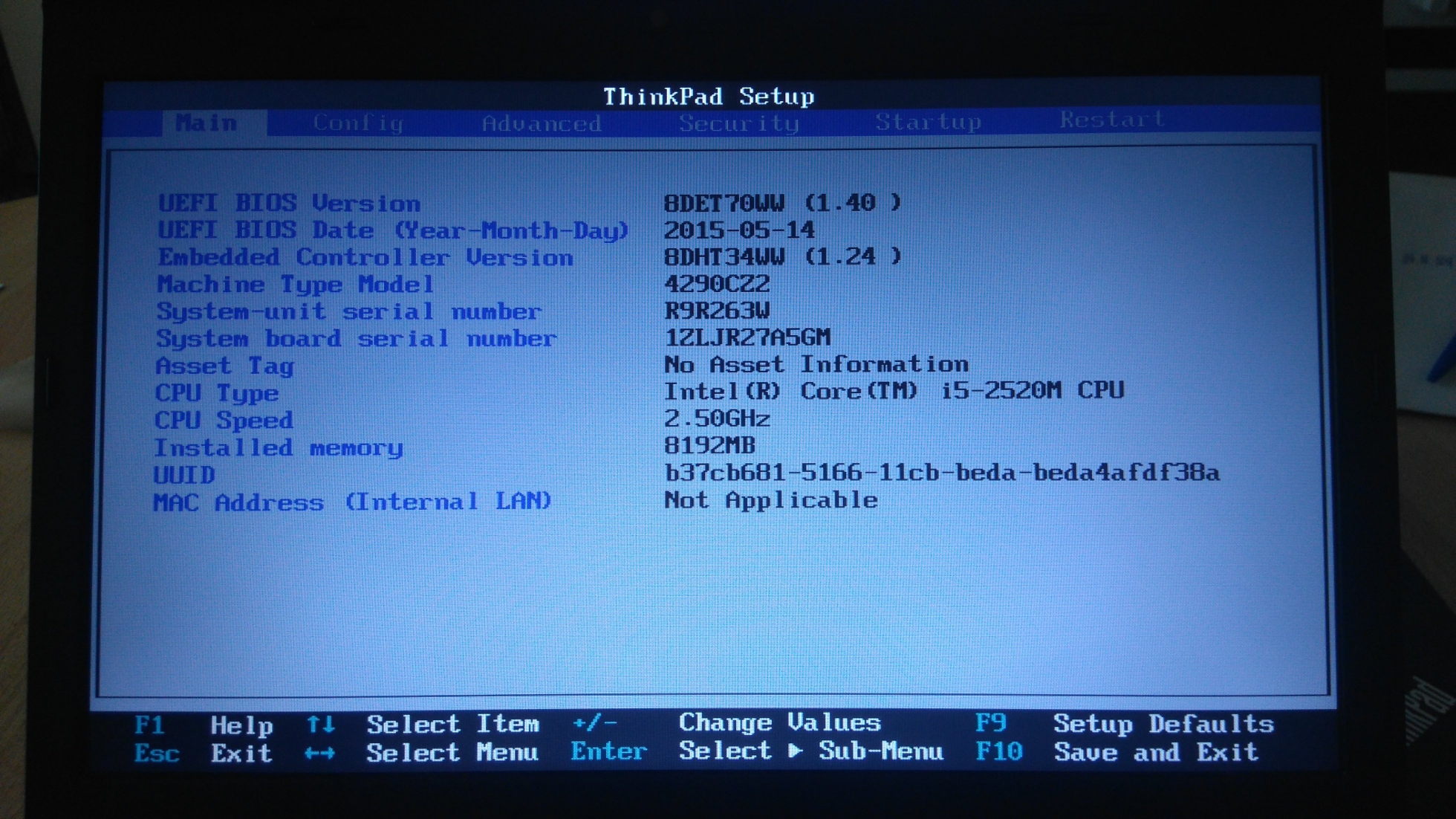Click the F1 Help key hint

click(x=204, y=725)
